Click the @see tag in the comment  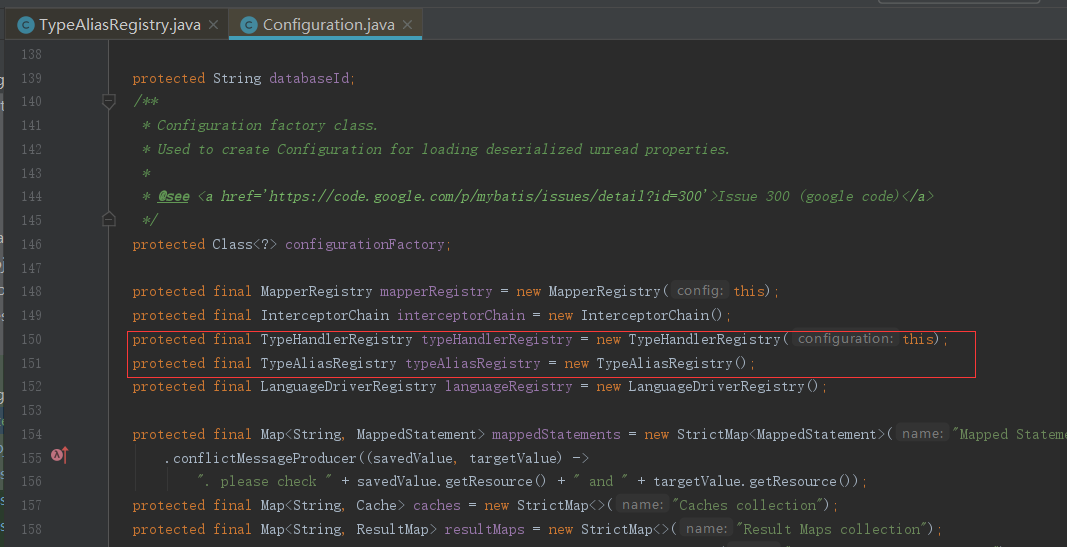[x=174, y=197]
